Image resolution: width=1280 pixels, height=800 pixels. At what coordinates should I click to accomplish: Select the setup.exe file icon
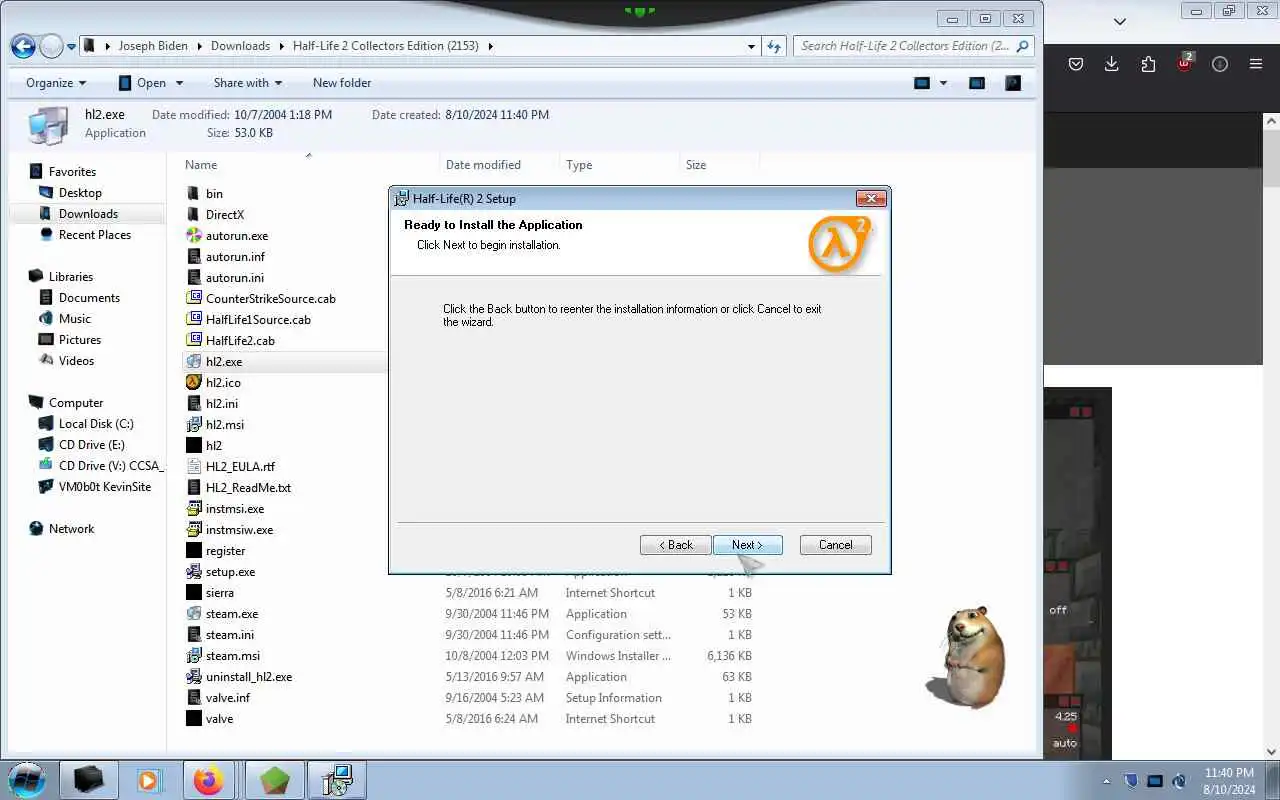(194, 571)
